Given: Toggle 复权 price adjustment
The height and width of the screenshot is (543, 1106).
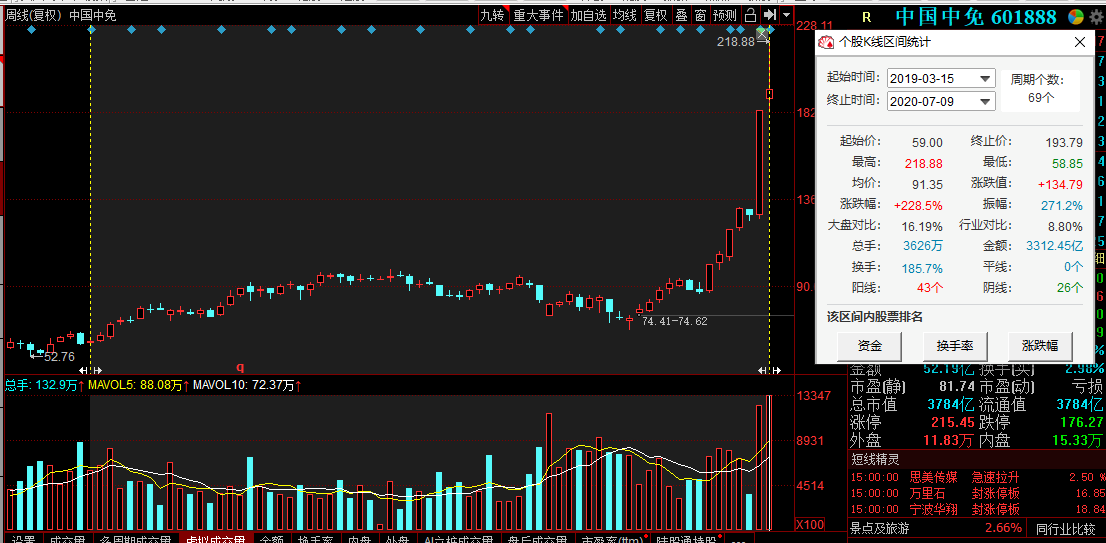Looking at the screenshot, I should [655, 15].
